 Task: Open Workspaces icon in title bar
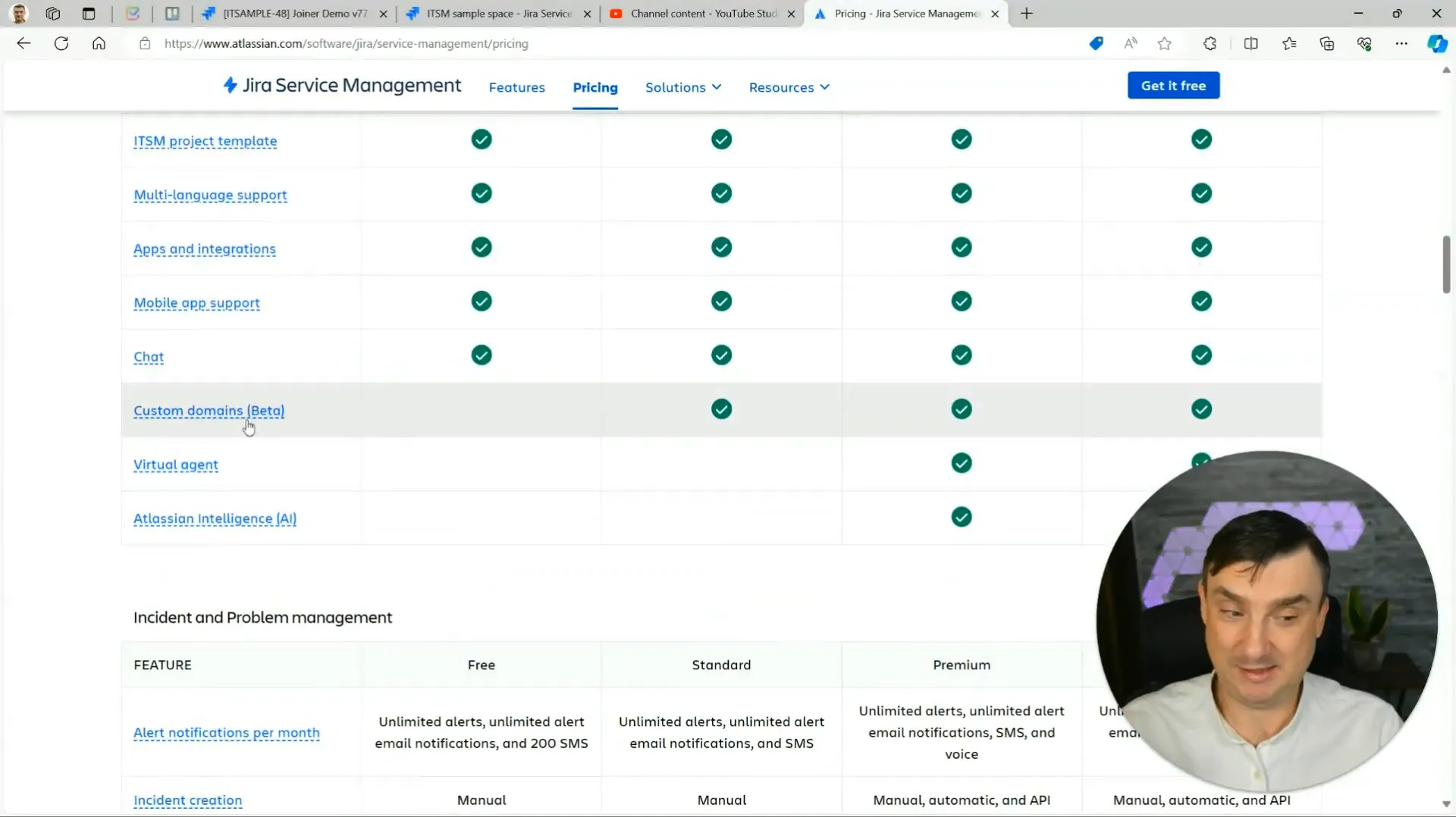[53, 14]
